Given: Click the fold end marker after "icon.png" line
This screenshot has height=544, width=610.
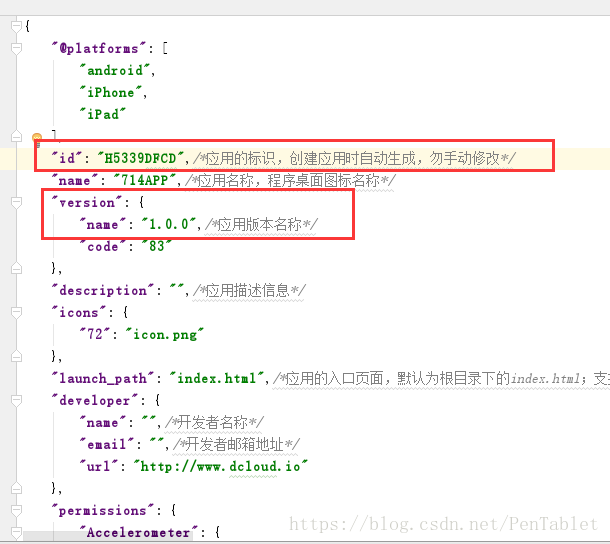Looking at the screenshot, I should click(x=16, y=356).
